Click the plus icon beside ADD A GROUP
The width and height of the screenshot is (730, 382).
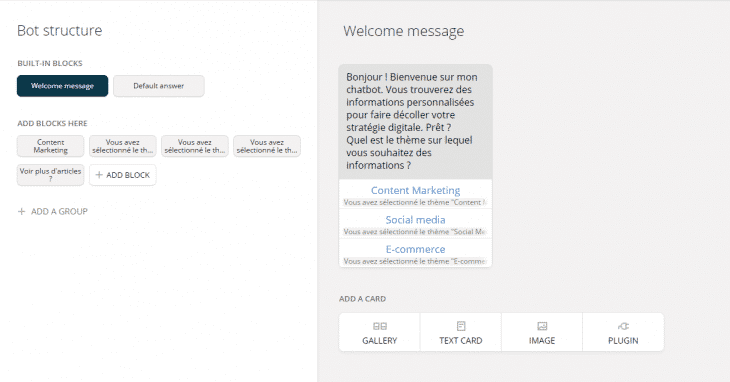click(x=21, y=211)
